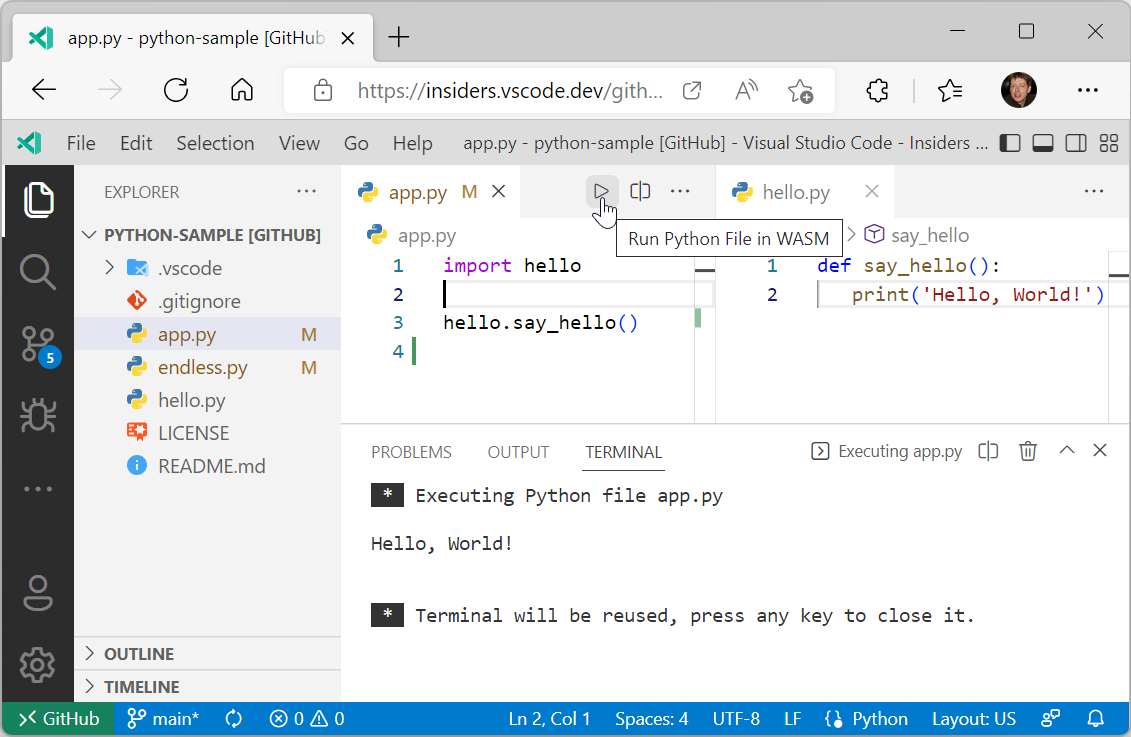This screenshot has width=1131, height=737.
Task: Toggle the secondary side bar
Action: click(x=1075, y=143)
